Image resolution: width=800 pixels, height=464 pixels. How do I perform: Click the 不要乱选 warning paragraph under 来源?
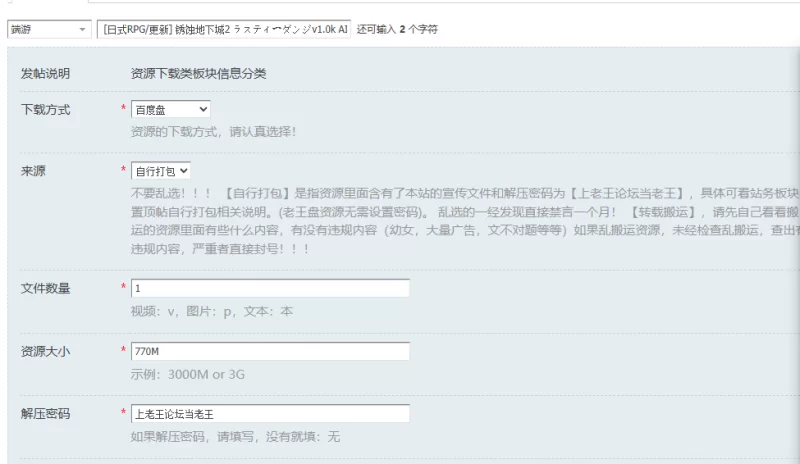[x=465, y=221]
